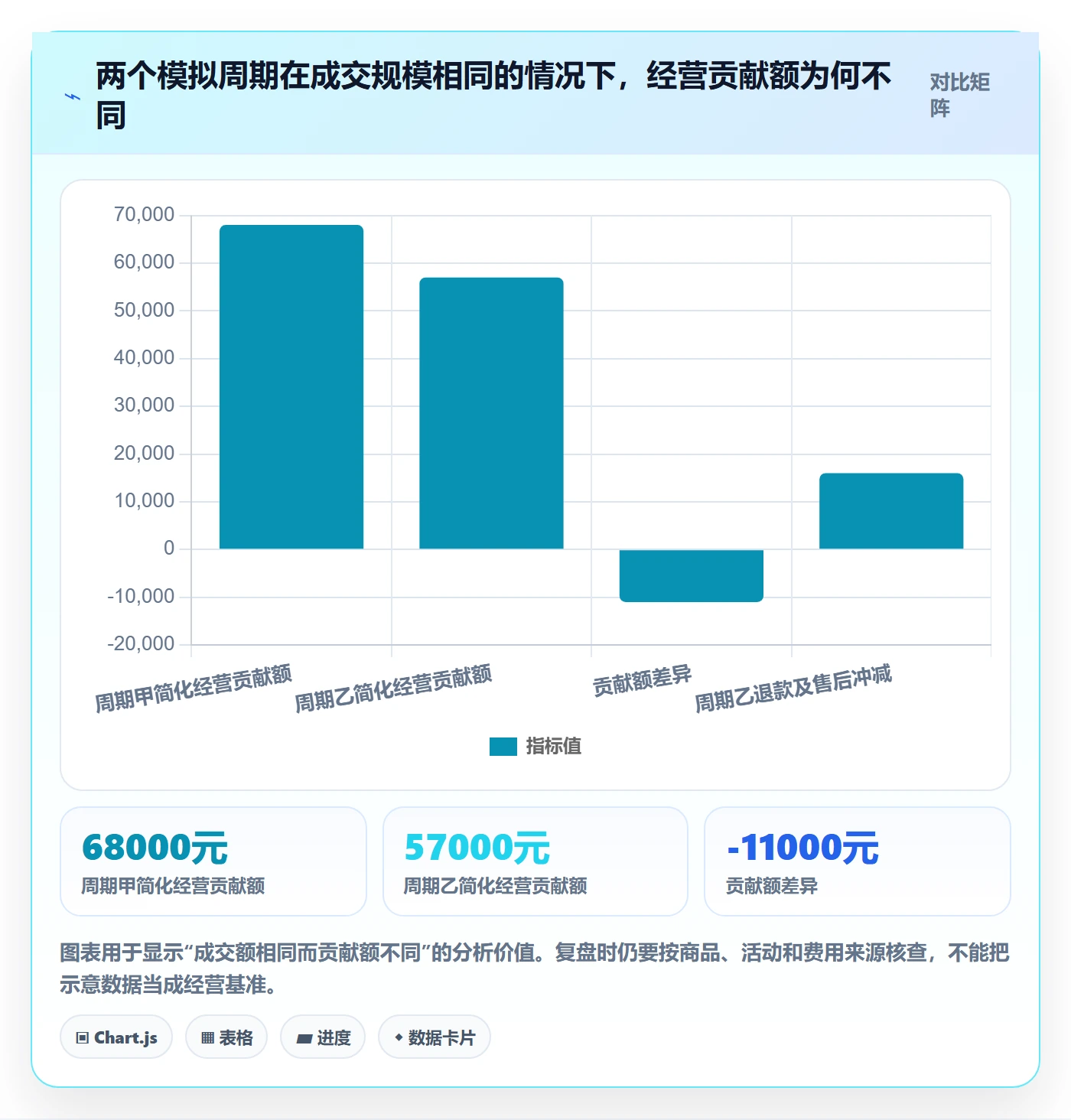This screenshot has width=1071, height=1120.
Task: Click the 进度 tag chip
Action: pyautogui.click(x=323, y=1037)
